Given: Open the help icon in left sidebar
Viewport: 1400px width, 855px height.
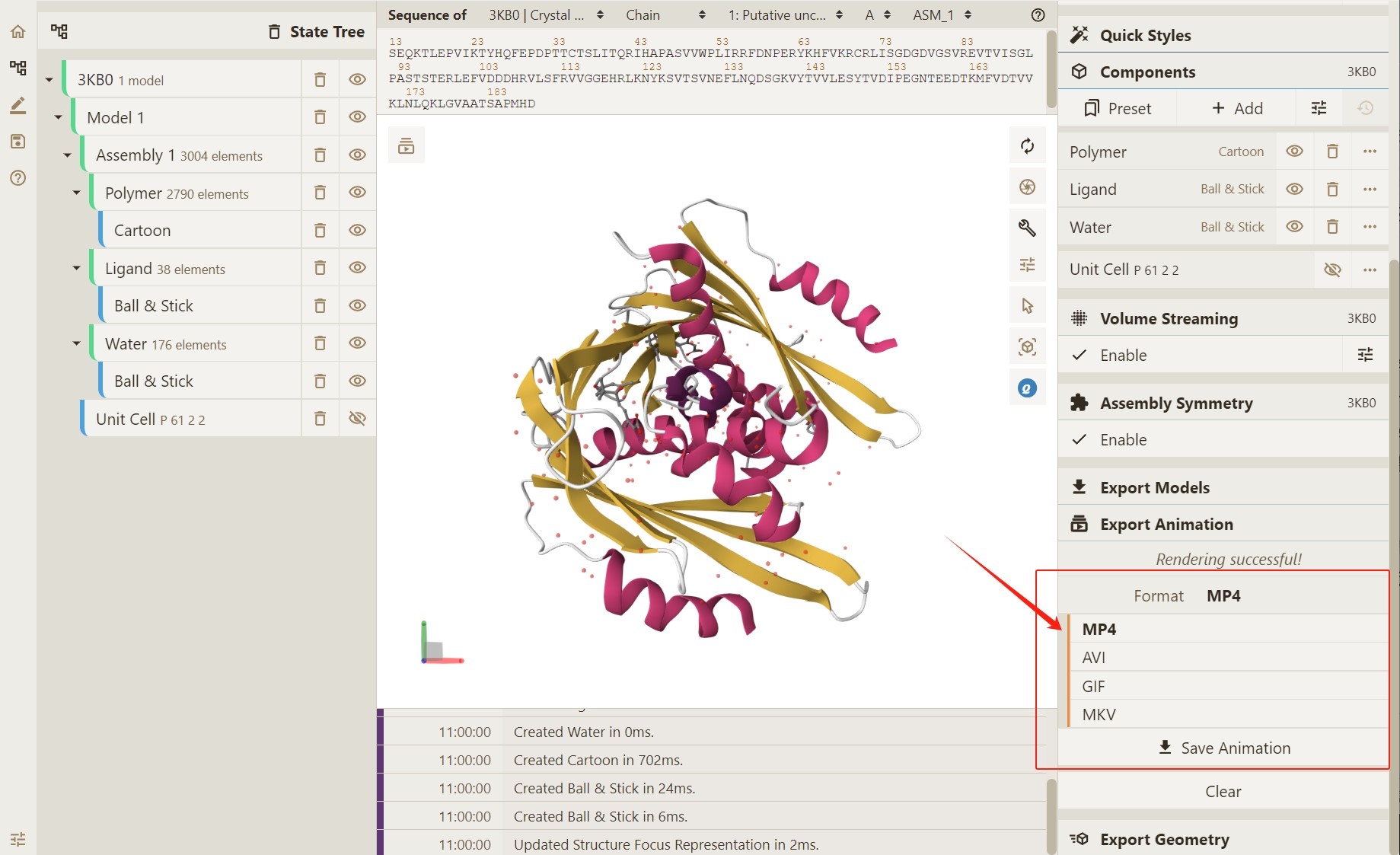Looking at the screenshot, I should point(18,178).
